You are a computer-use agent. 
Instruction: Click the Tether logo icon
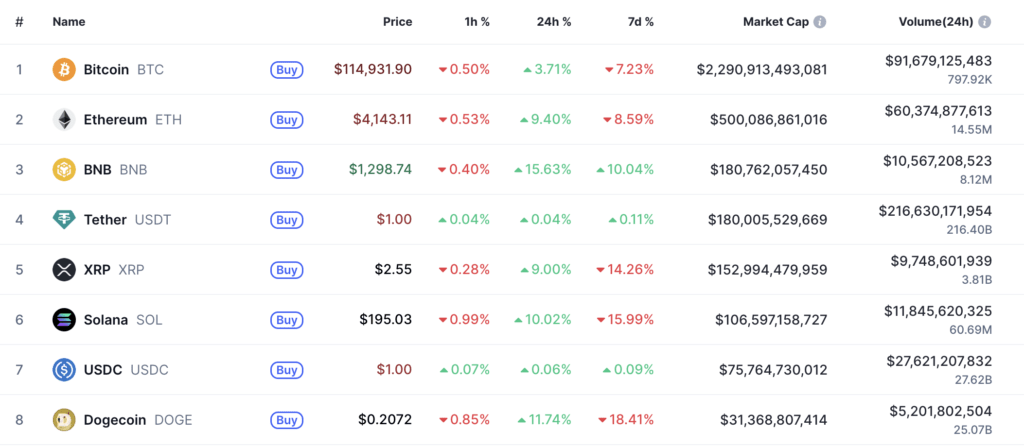64,219
